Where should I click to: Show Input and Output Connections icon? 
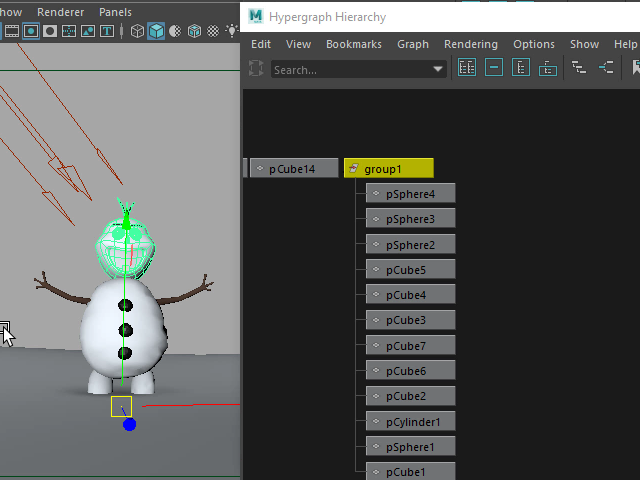tap(606, 68)
